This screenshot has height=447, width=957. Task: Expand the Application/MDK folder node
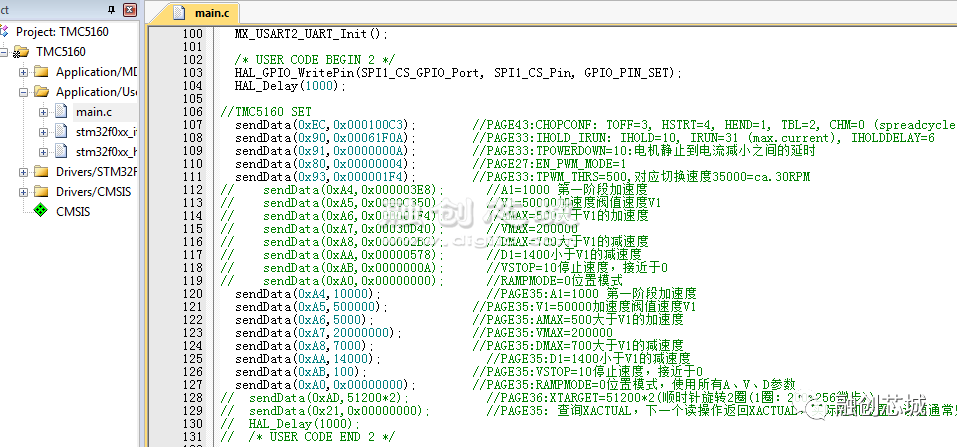tap(23, 71)
